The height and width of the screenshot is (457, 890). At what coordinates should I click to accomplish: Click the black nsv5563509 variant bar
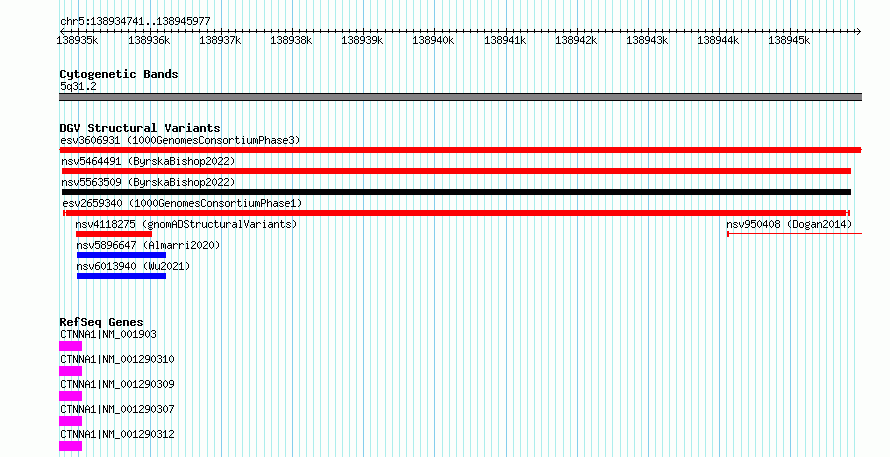click(x=456, y=192)
